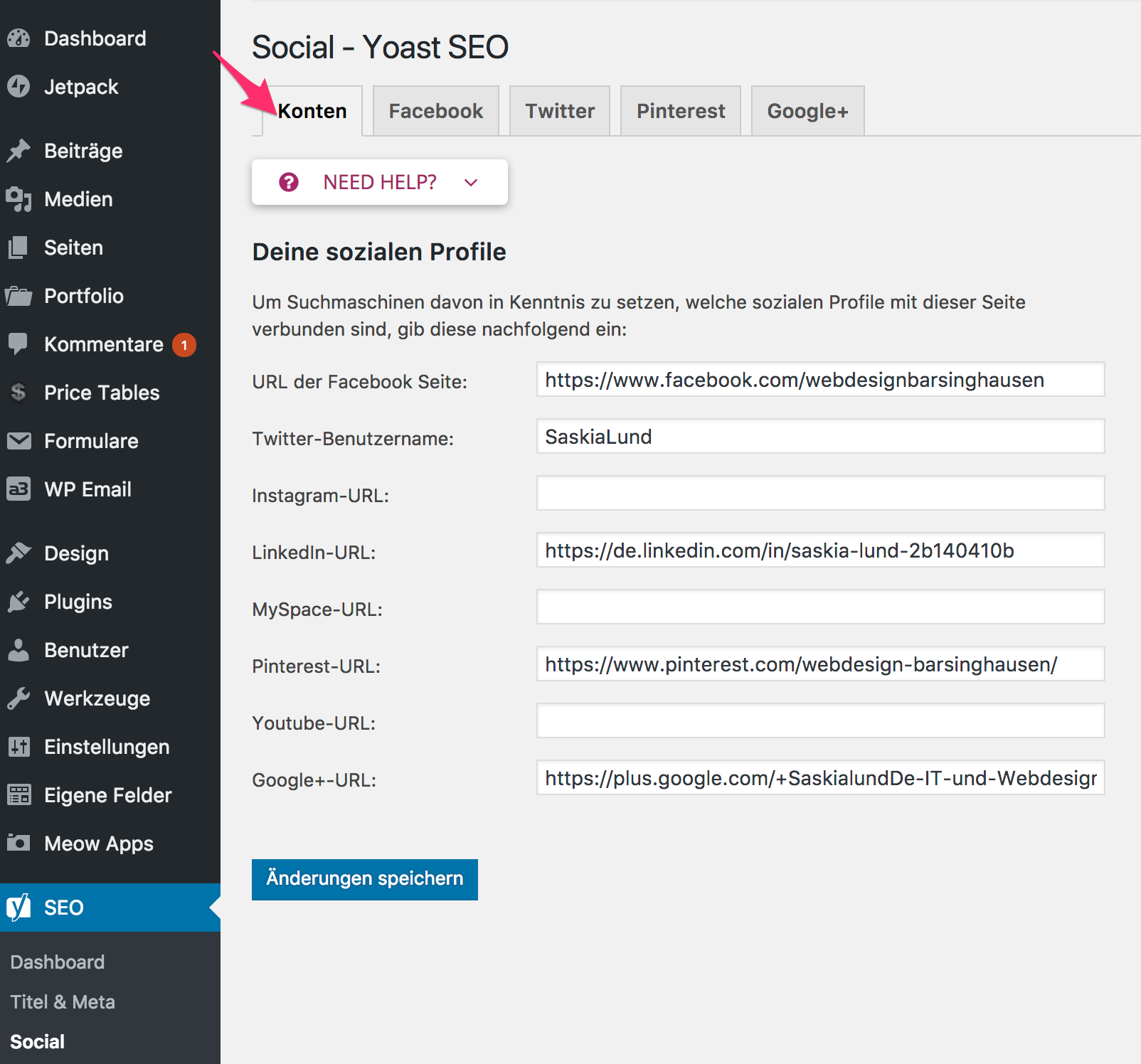Open Eigene Felder menu item
Screen dimensions: 1141x1064
[x=110, y=795]
